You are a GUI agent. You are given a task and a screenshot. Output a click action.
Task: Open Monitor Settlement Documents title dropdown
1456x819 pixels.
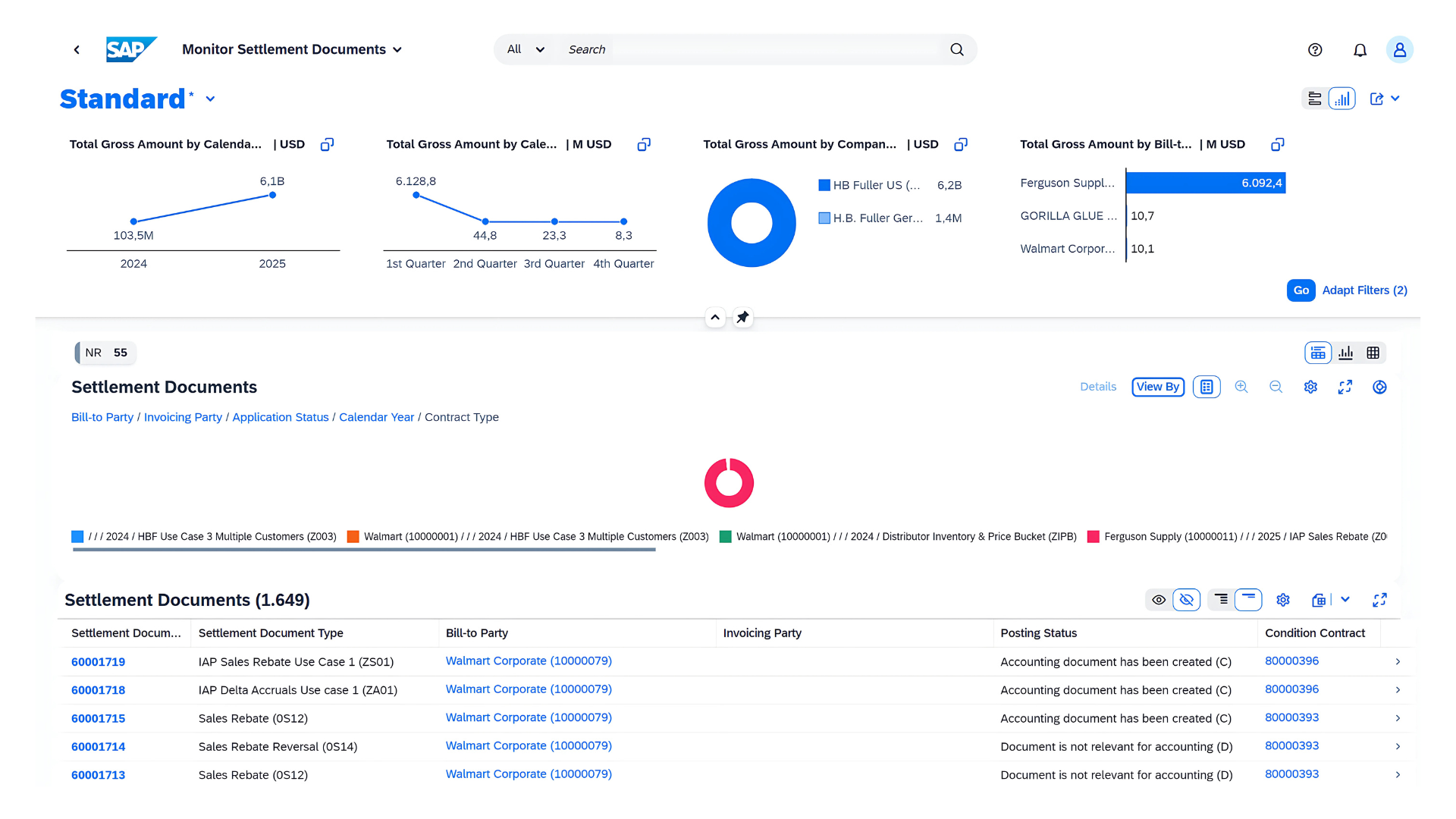click(397, 50)
